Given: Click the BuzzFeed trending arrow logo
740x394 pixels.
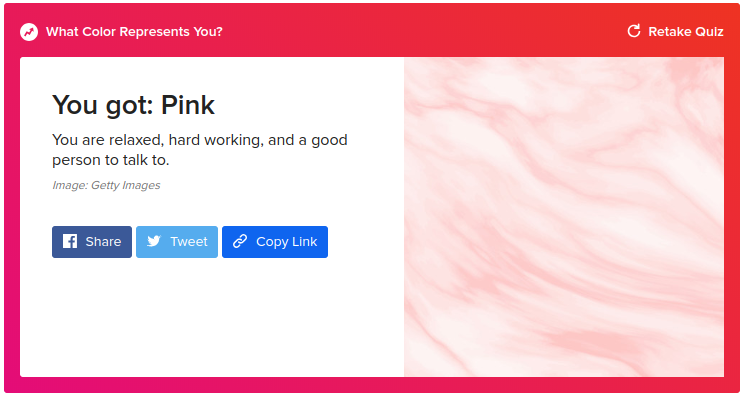Looking at the screenshot, I should (x=29, y=32).
